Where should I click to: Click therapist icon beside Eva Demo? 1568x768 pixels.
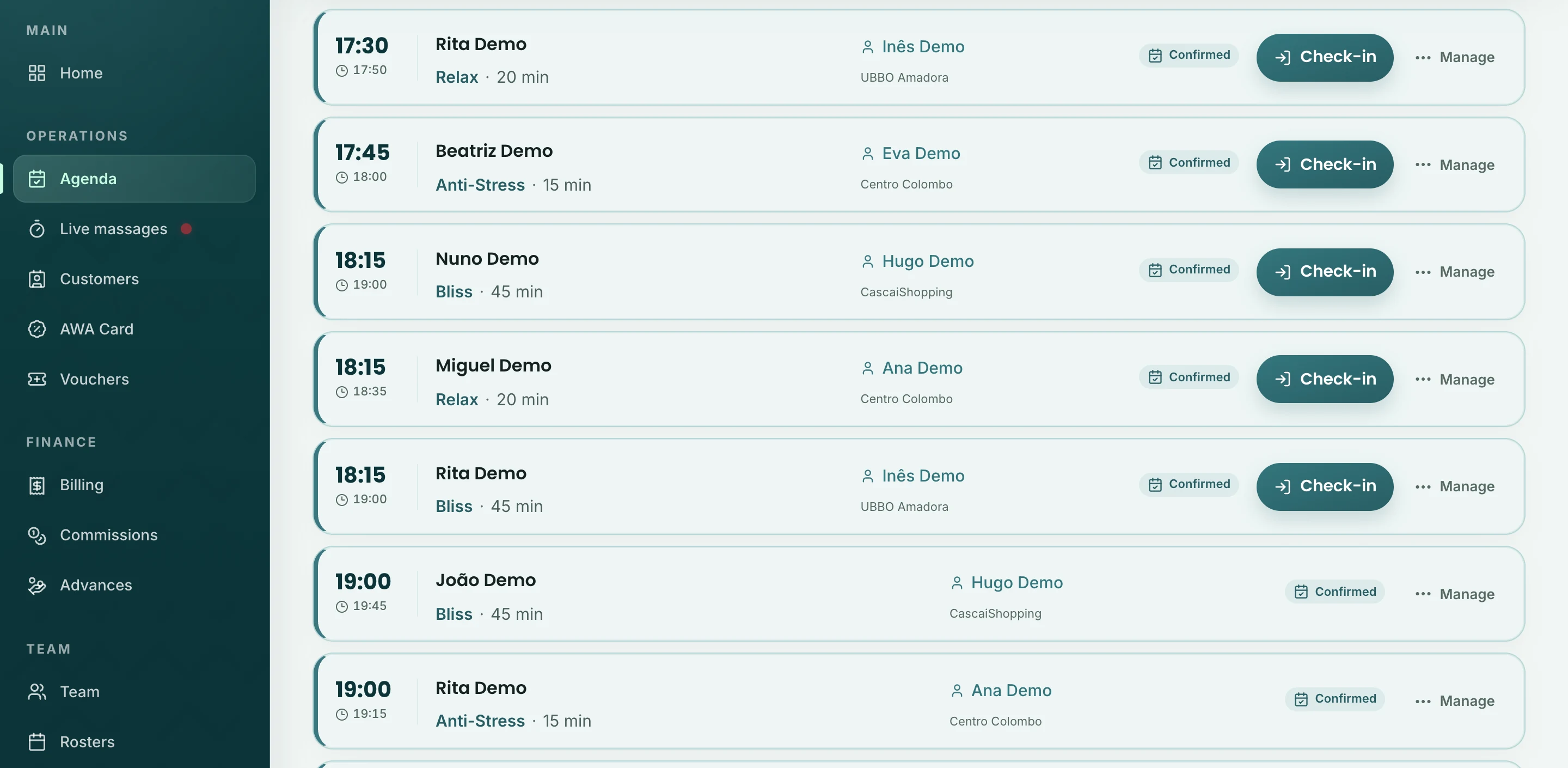point(867,154)
